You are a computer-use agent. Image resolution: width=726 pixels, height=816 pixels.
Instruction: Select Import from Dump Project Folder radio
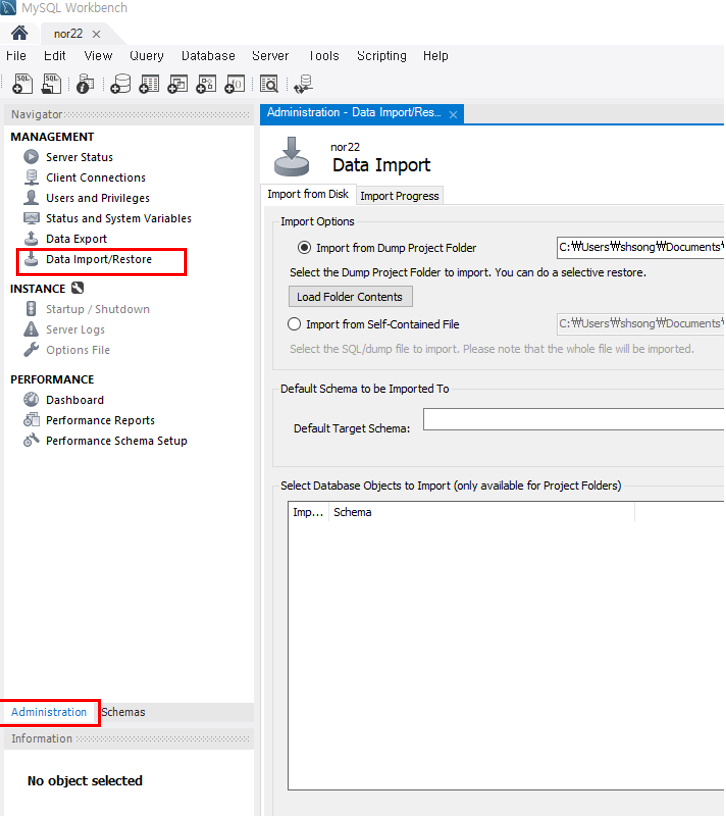point(304,248)
